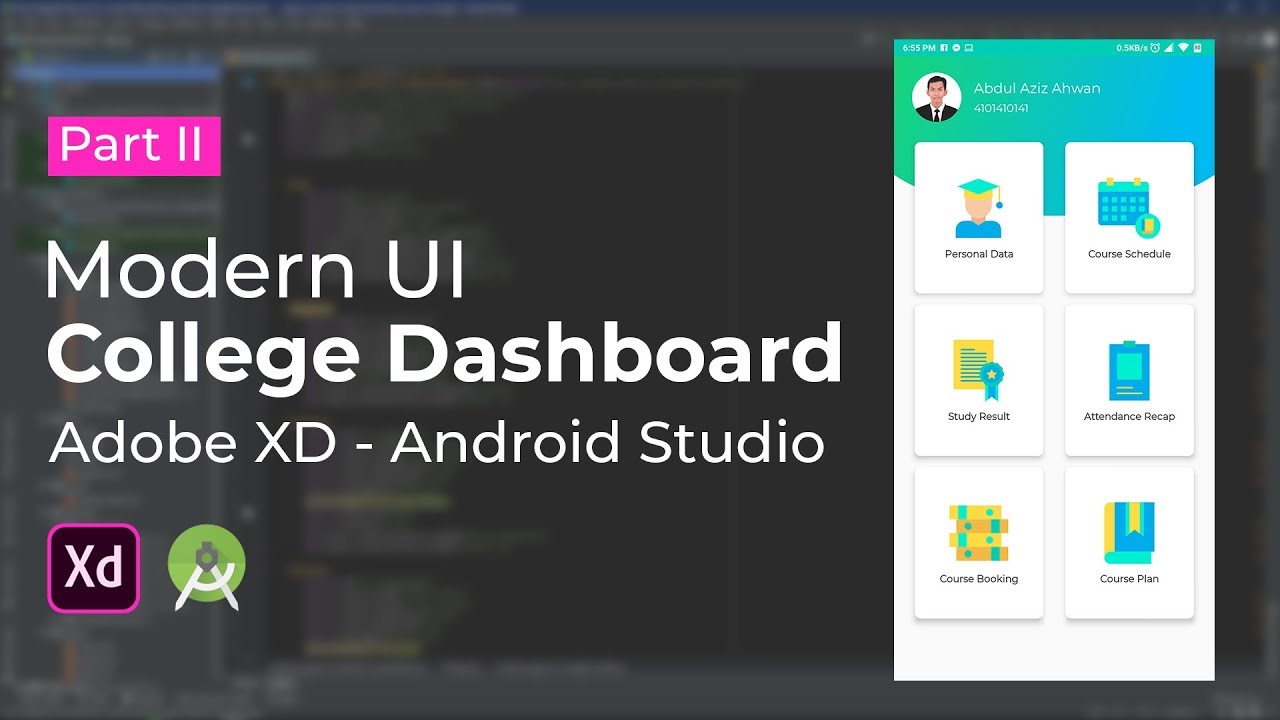Tap the graduate icon on Personal Data card
Screen dimensions: 1280x720
point(979,208)
